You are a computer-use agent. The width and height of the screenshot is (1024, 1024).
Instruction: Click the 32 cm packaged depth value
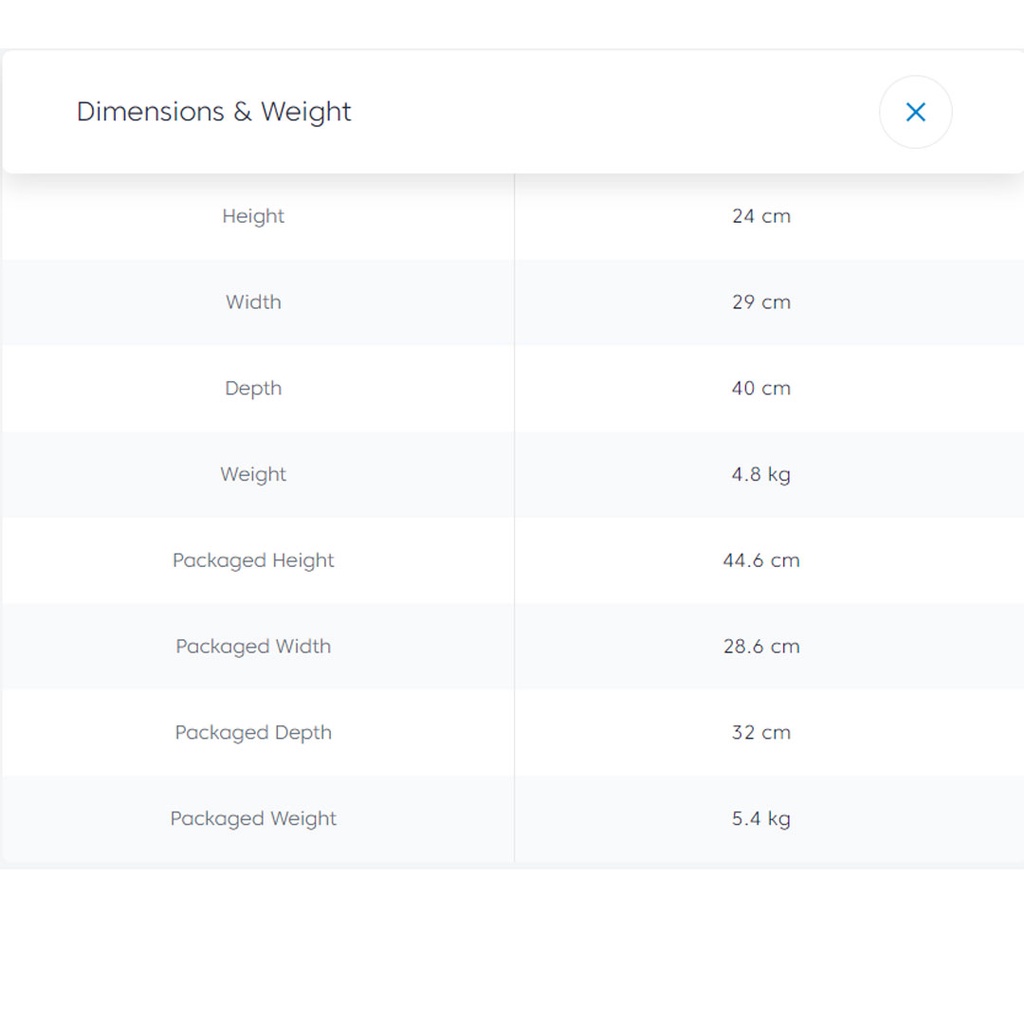[x=761, y=732]
